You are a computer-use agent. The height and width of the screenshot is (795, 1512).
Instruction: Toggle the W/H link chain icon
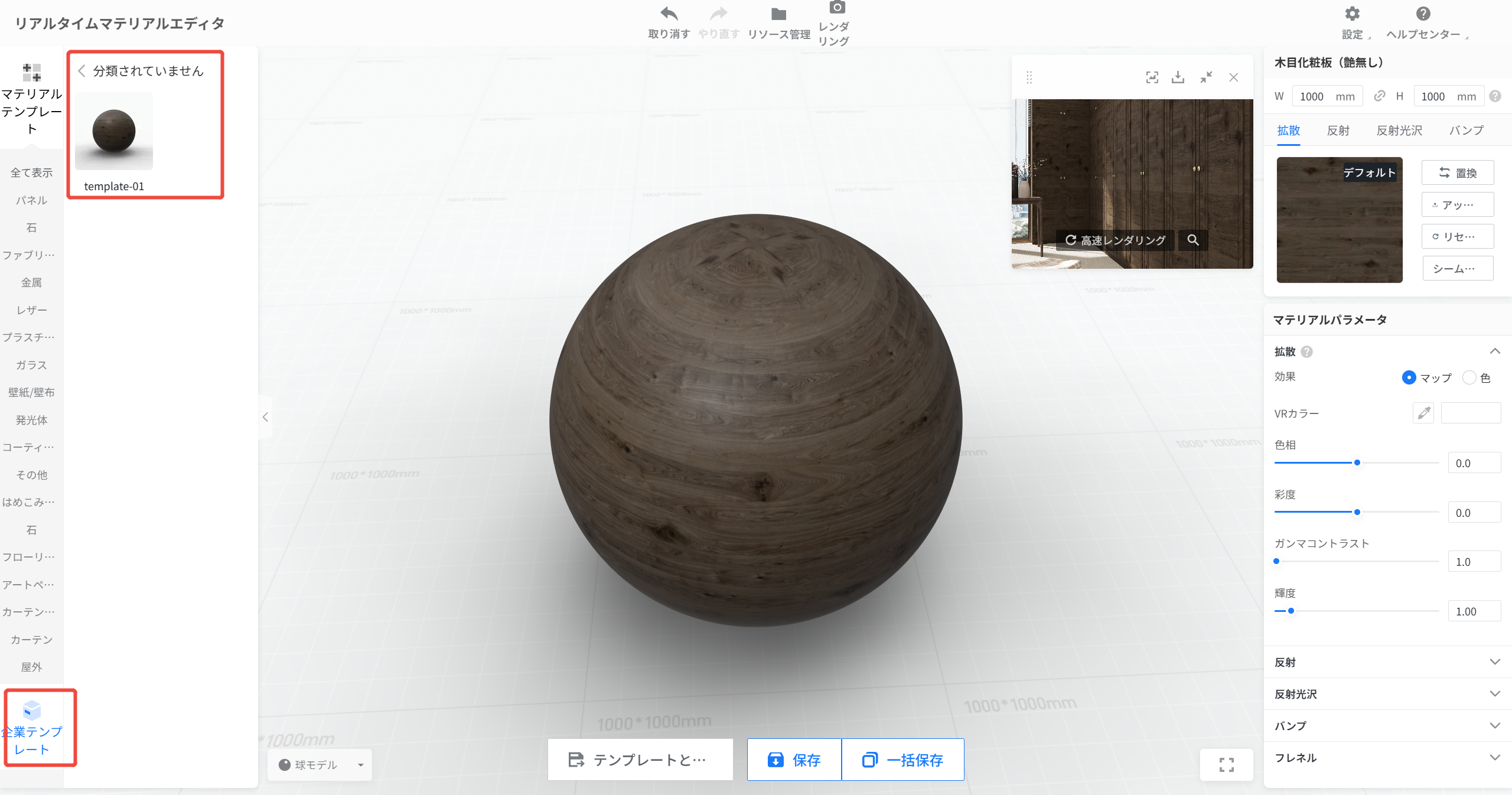[1379, 96]
